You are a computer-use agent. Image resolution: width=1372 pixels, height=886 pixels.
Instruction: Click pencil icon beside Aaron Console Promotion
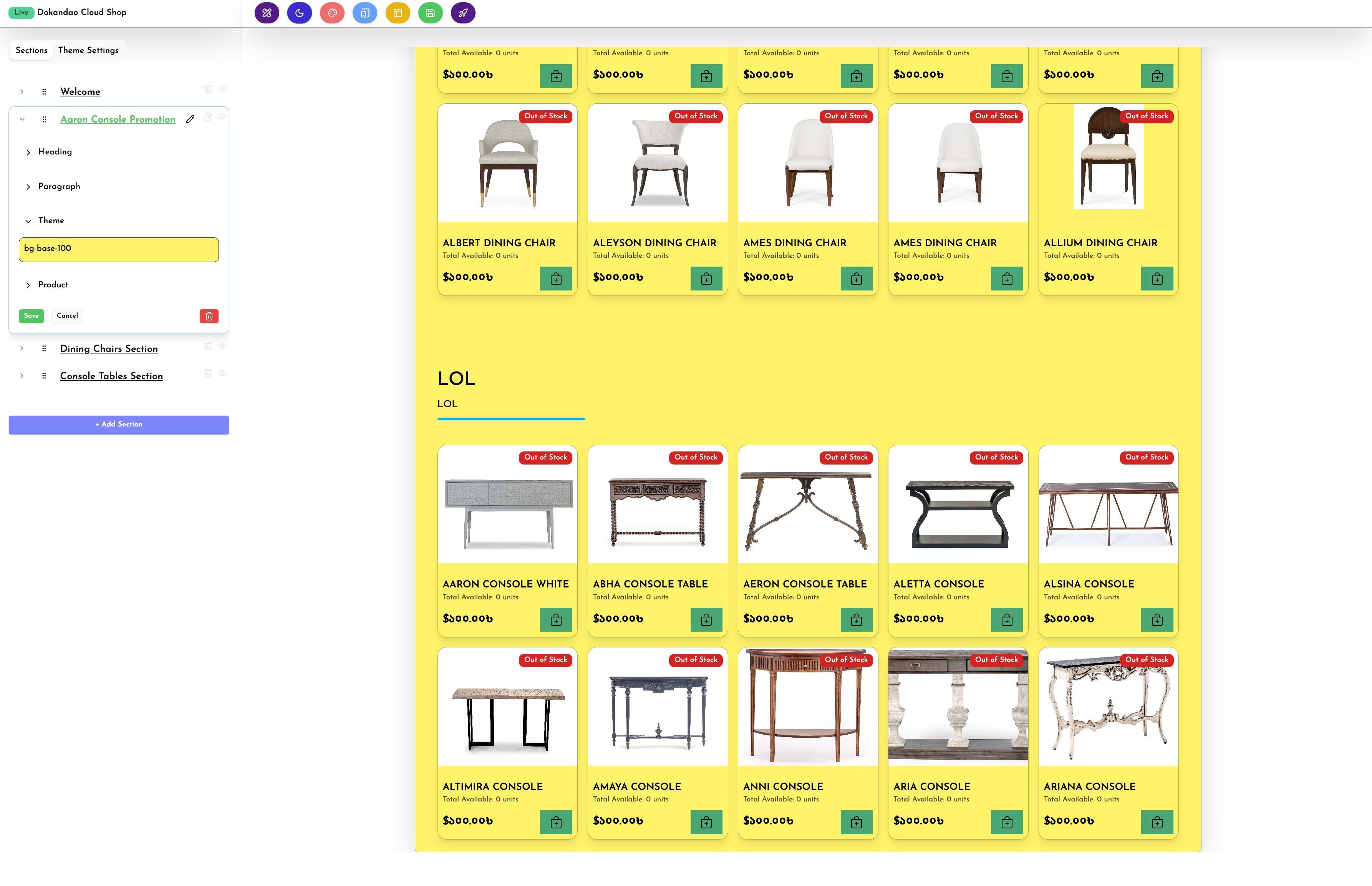point(191,119)
